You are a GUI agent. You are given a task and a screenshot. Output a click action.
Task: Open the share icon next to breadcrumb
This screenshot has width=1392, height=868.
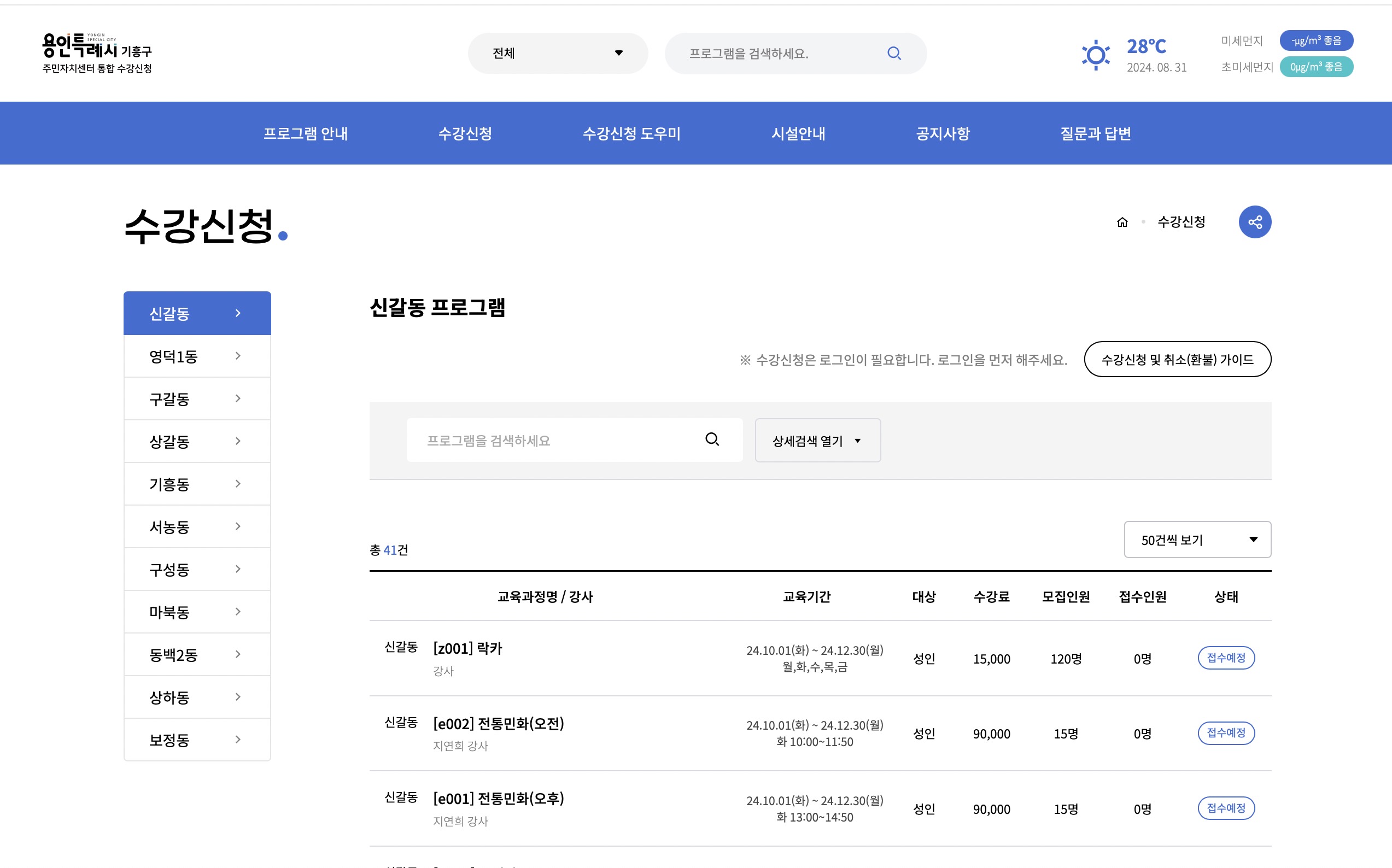1255,222
